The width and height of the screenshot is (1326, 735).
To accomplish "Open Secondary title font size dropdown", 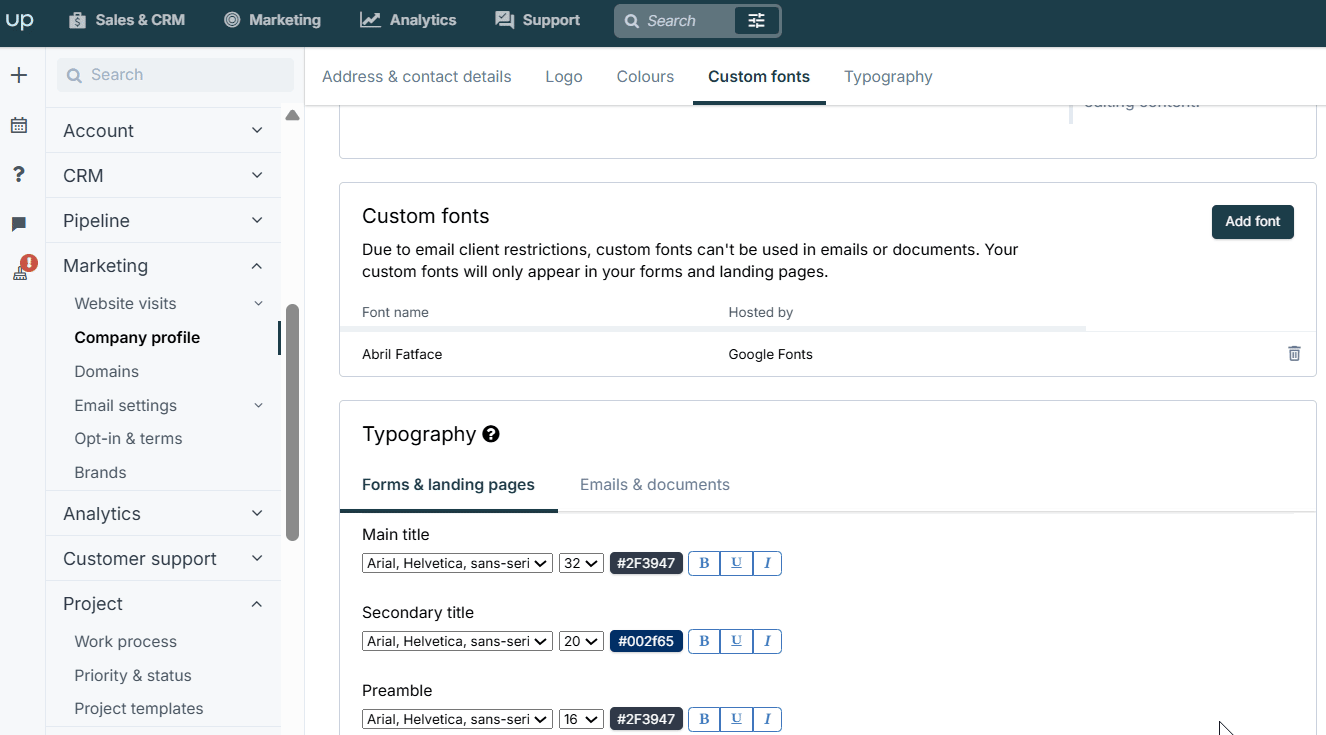I will [x=581, y=641].
